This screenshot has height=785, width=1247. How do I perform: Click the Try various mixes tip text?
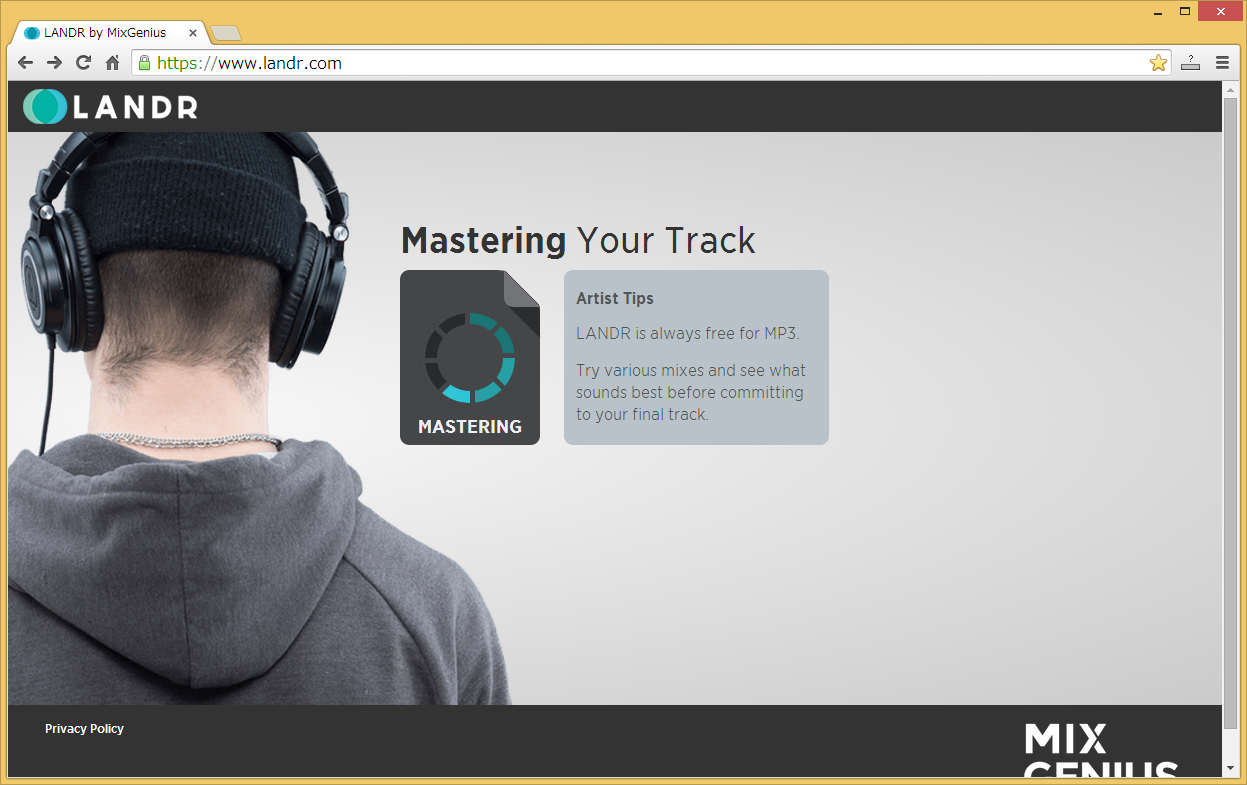(x=691, y=392)
